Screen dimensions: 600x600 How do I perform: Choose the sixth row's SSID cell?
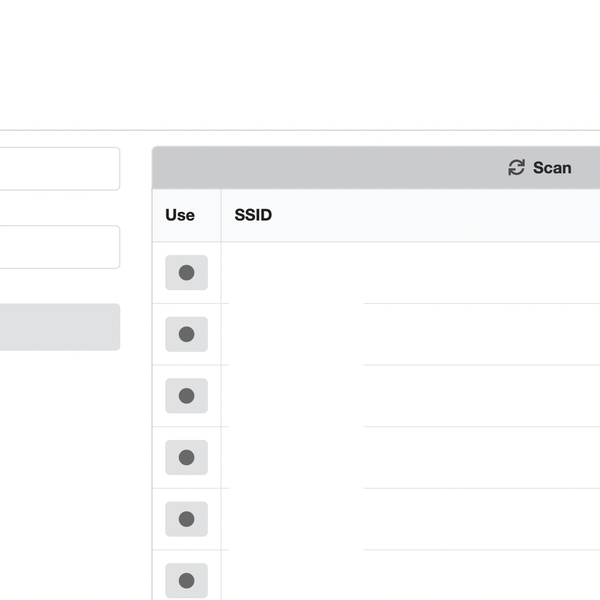point(400,580)
